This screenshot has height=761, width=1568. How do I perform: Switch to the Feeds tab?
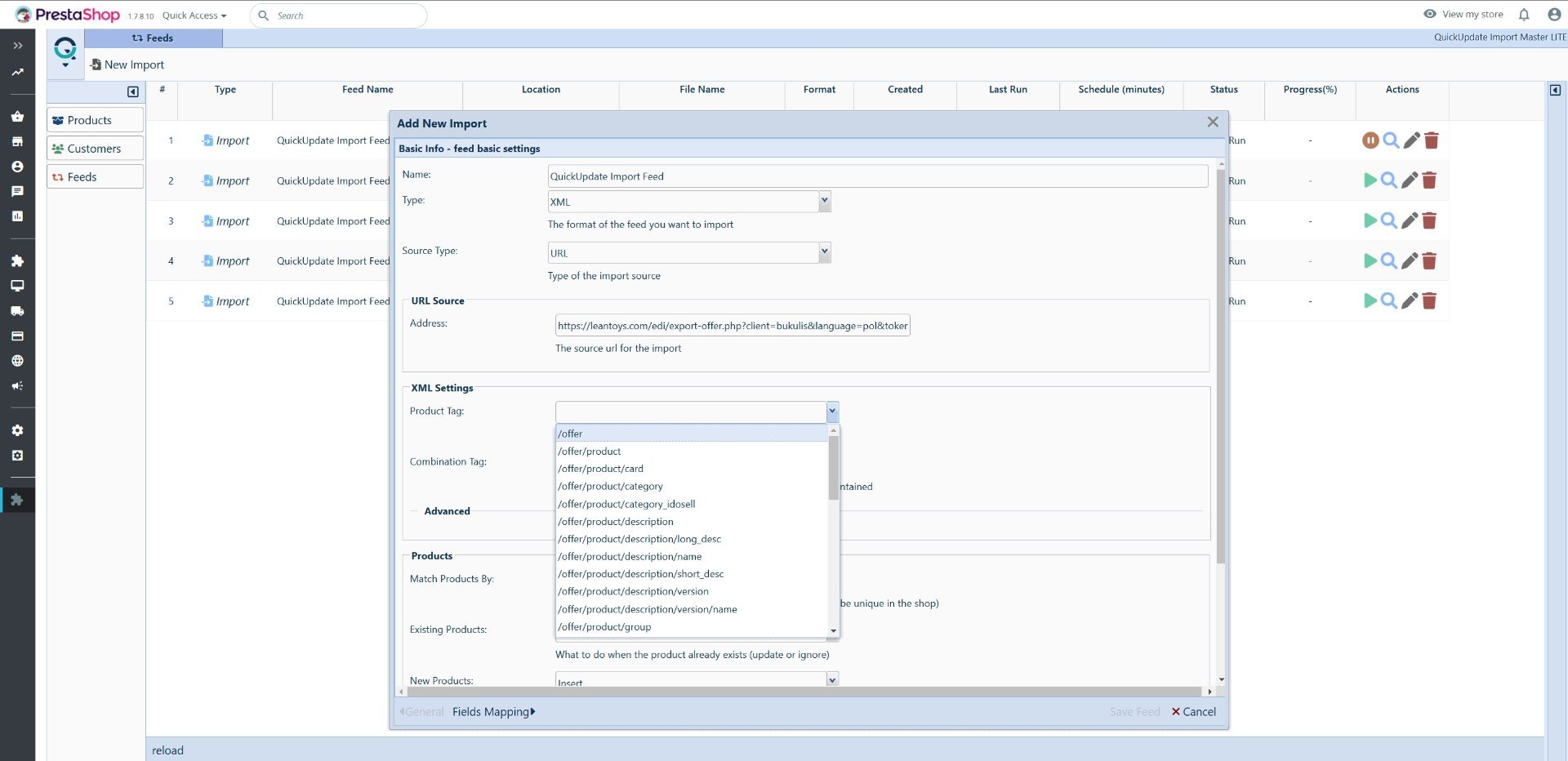(x=153, y=38)
